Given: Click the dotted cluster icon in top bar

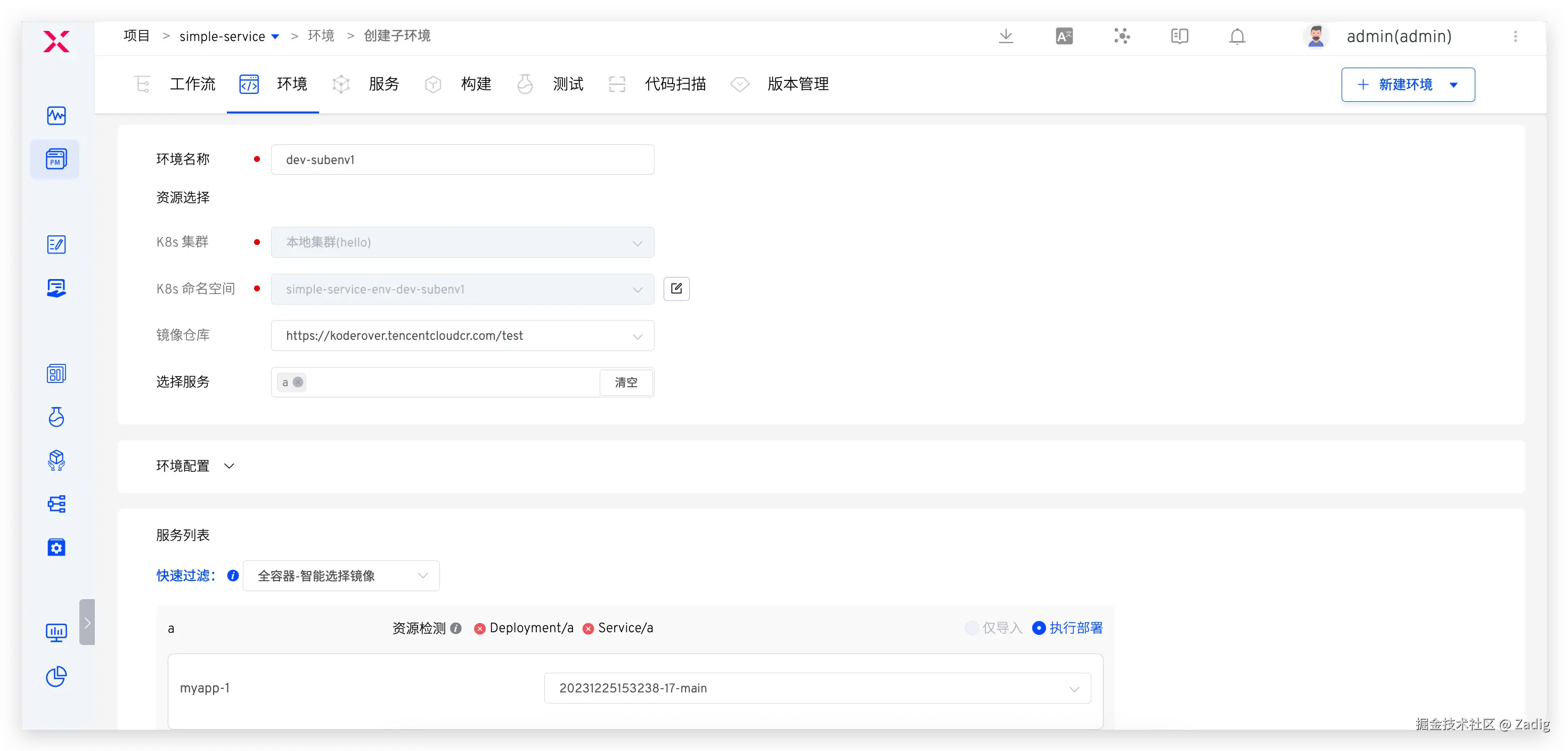Looking at the screenshot, I should [1122, 37].
